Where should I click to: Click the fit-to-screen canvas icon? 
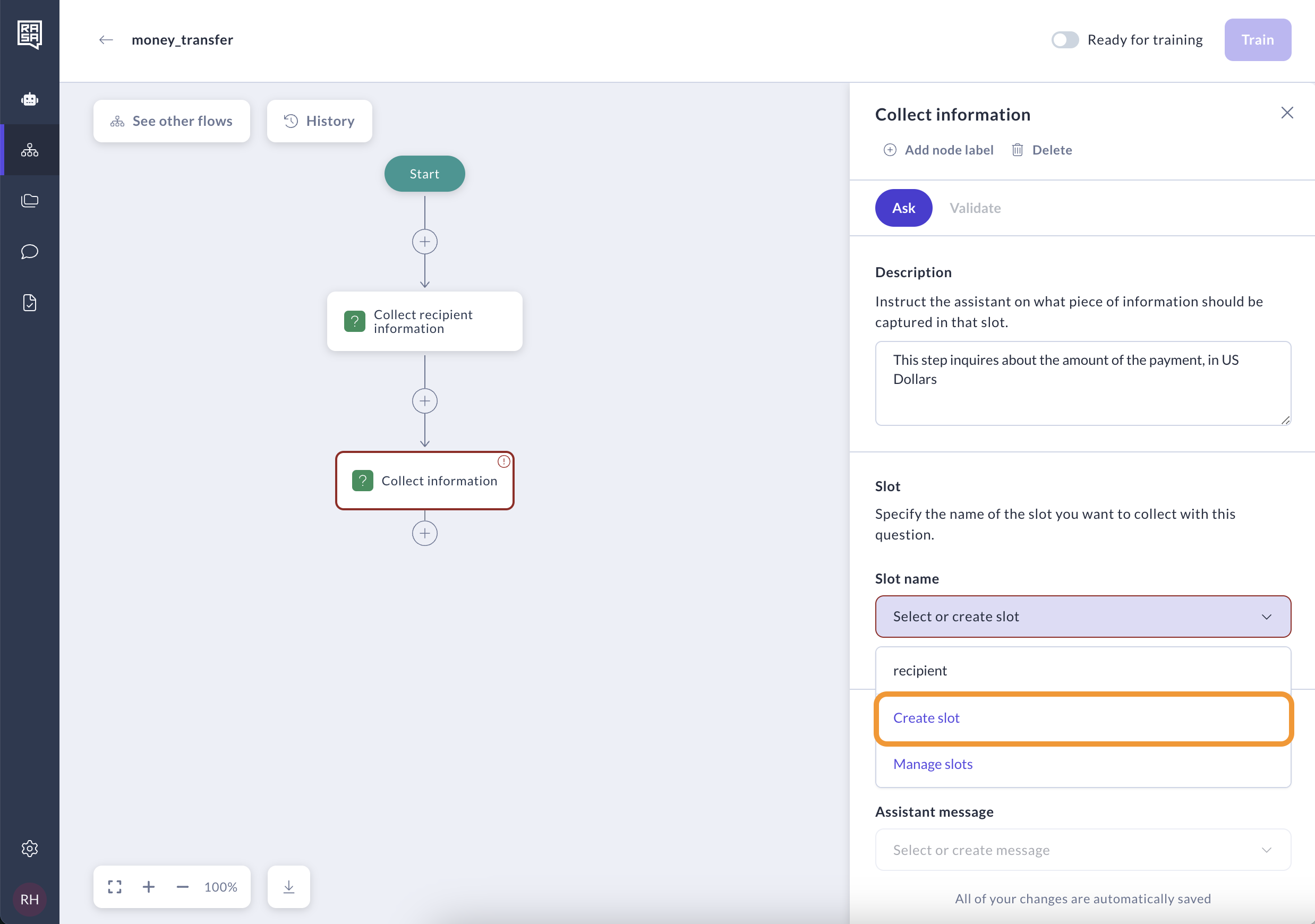115,886
